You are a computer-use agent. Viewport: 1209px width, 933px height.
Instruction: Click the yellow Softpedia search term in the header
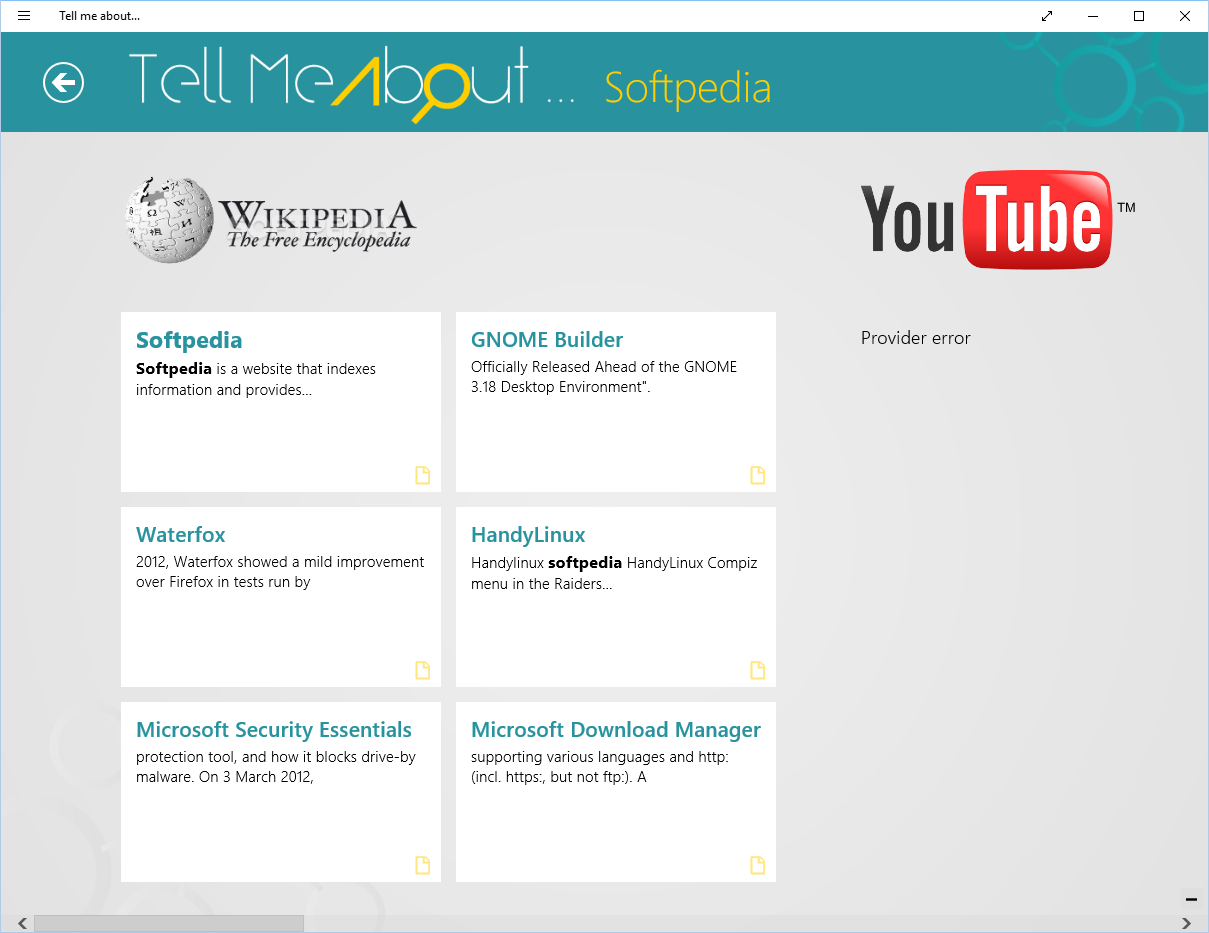tap(688, 88)
